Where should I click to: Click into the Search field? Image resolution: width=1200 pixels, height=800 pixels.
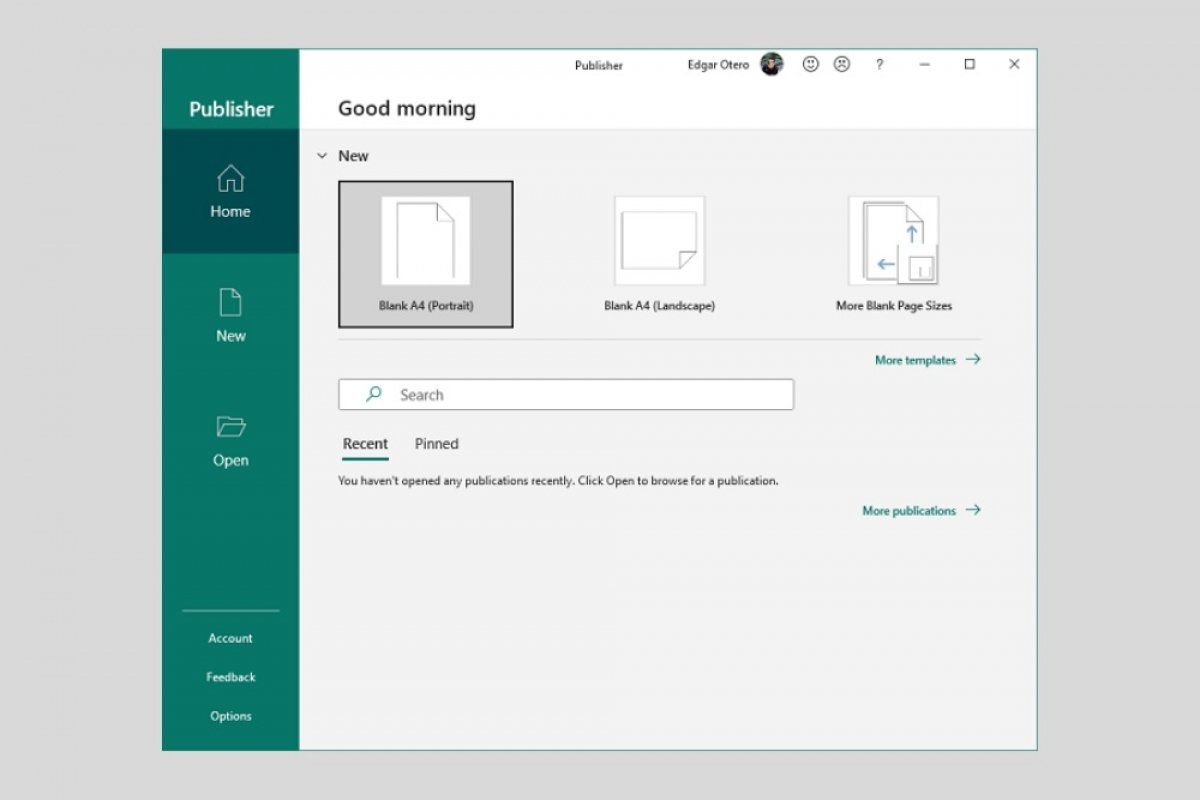[566, 394]
